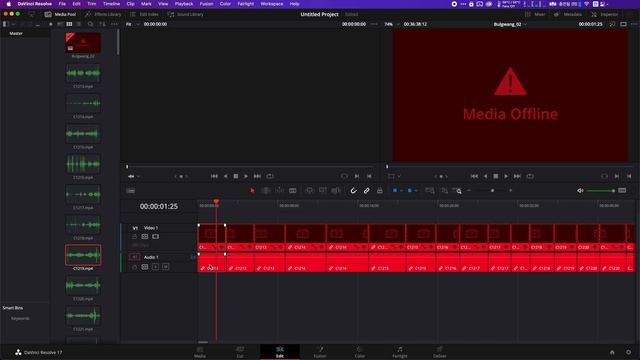Open the Timeline menu
Image resolution: width=640 pixels, height=360 pixels.
pos(111,4)
